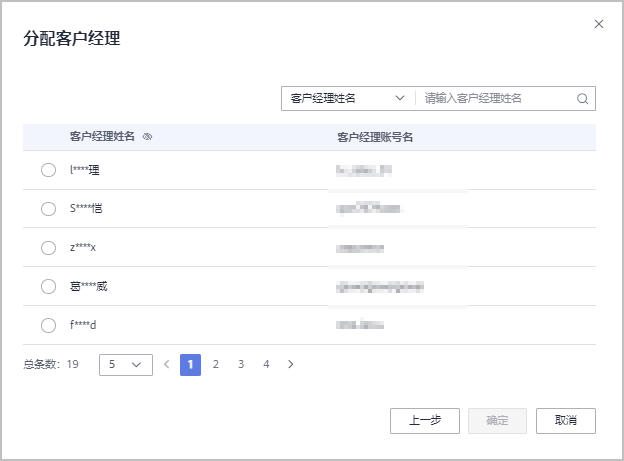Select the radio button for f****d

(48, 325)
